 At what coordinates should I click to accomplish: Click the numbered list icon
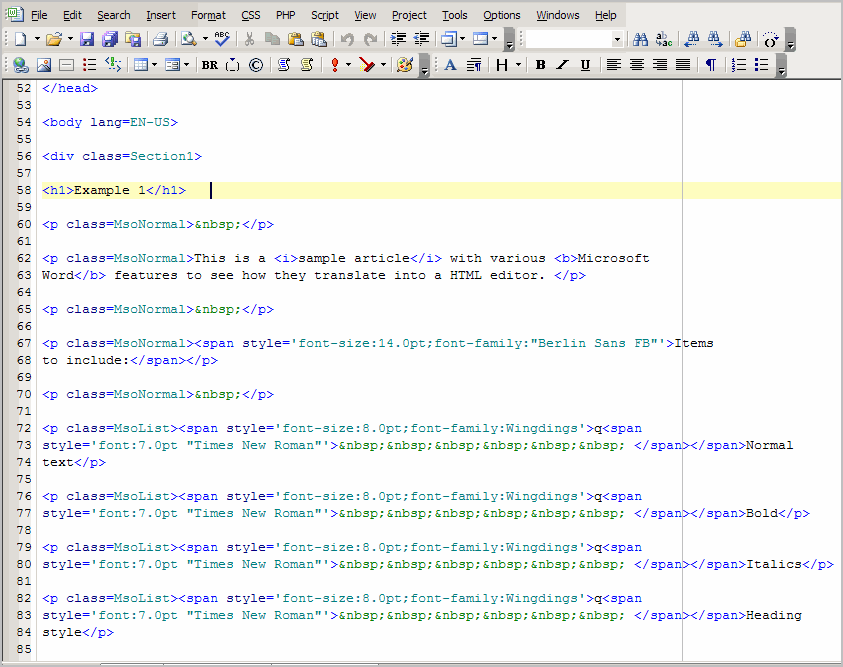click(x=739, y=65)
